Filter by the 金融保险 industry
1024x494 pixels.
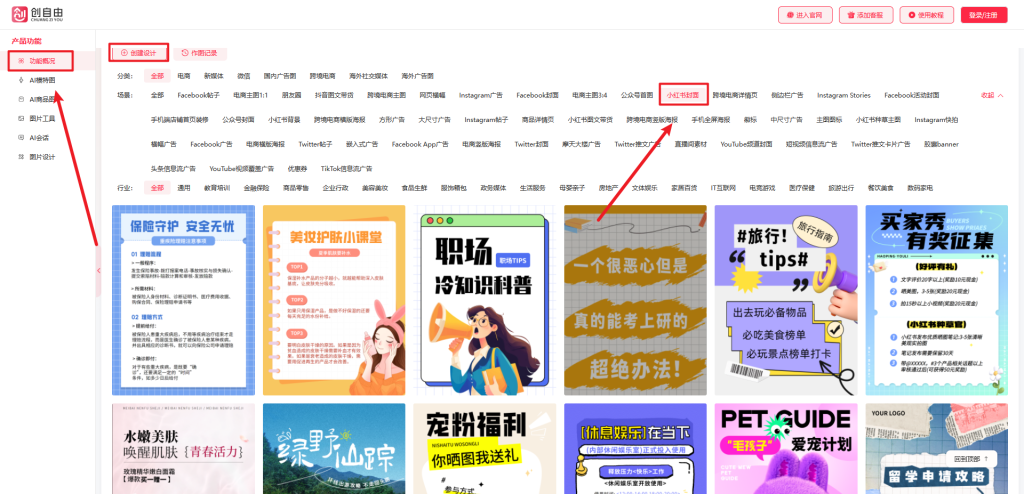coord(256,188)
